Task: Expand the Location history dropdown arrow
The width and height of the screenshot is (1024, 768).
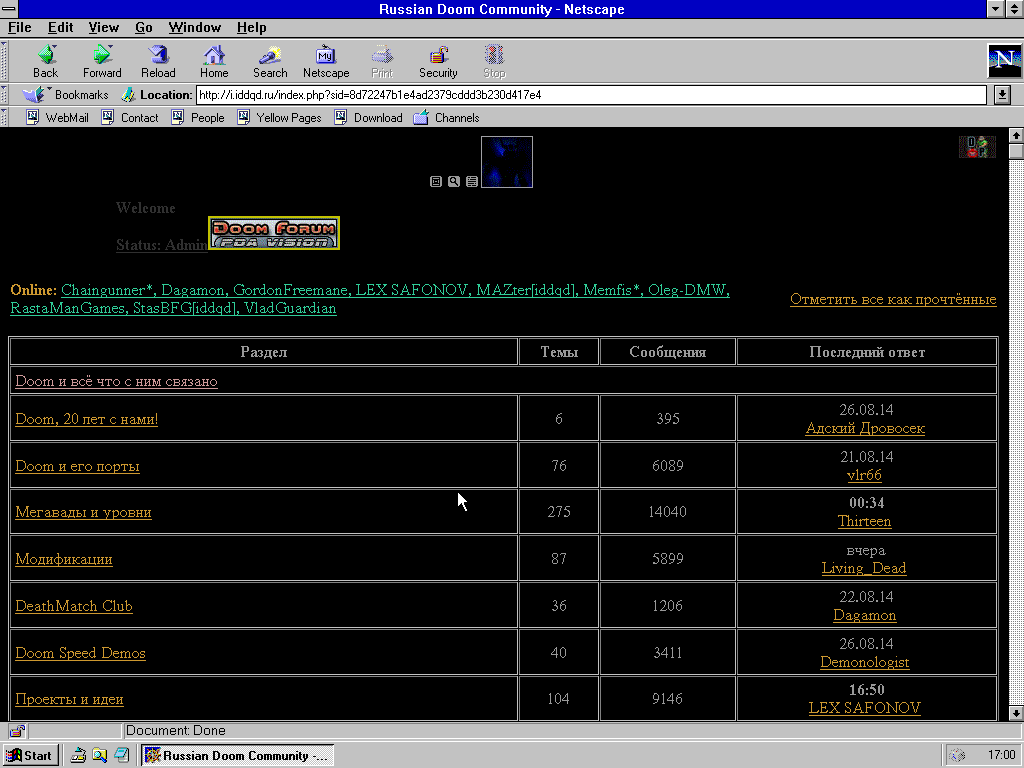Action: click(x=1002, y=95)
